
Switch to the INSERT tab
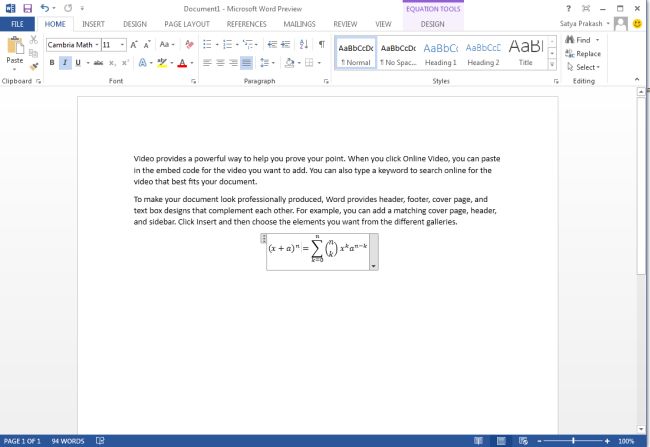pos(93,24)
